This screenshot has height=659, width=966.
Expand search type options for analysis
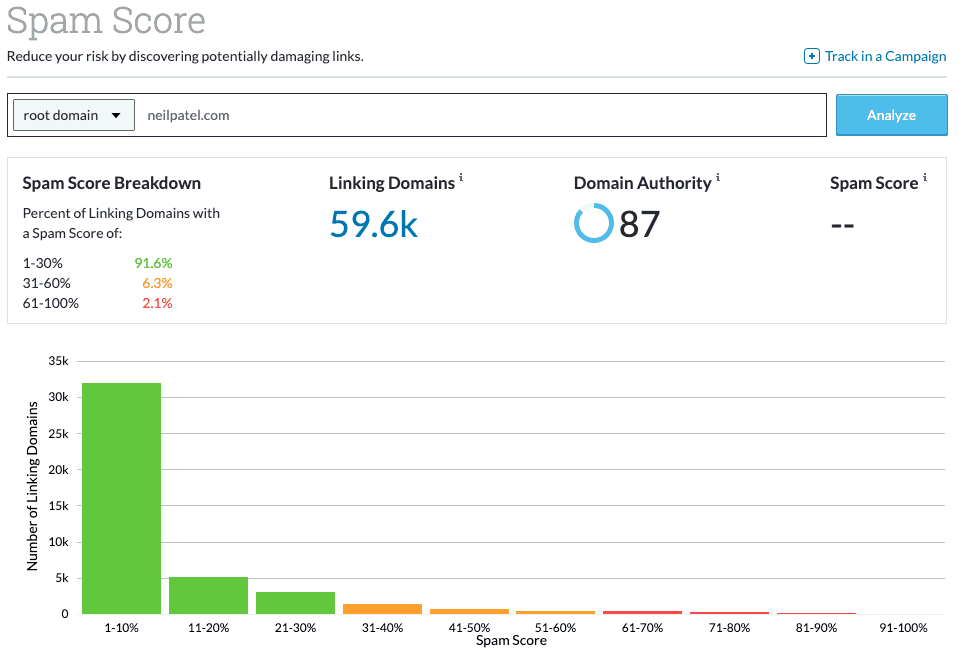tap(73, 114)
